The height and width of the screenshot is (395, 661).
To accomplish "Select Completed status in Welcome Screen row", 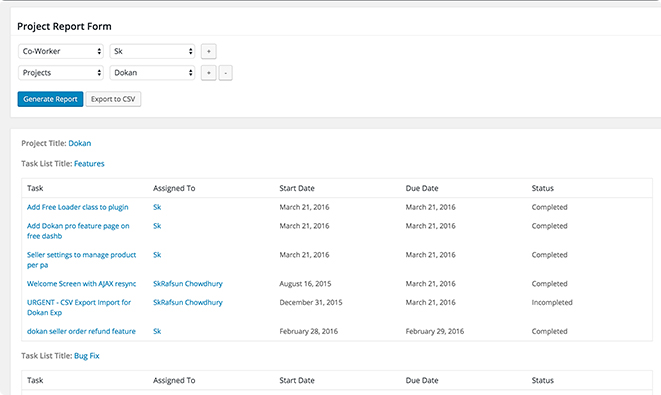I will point(549,284).
